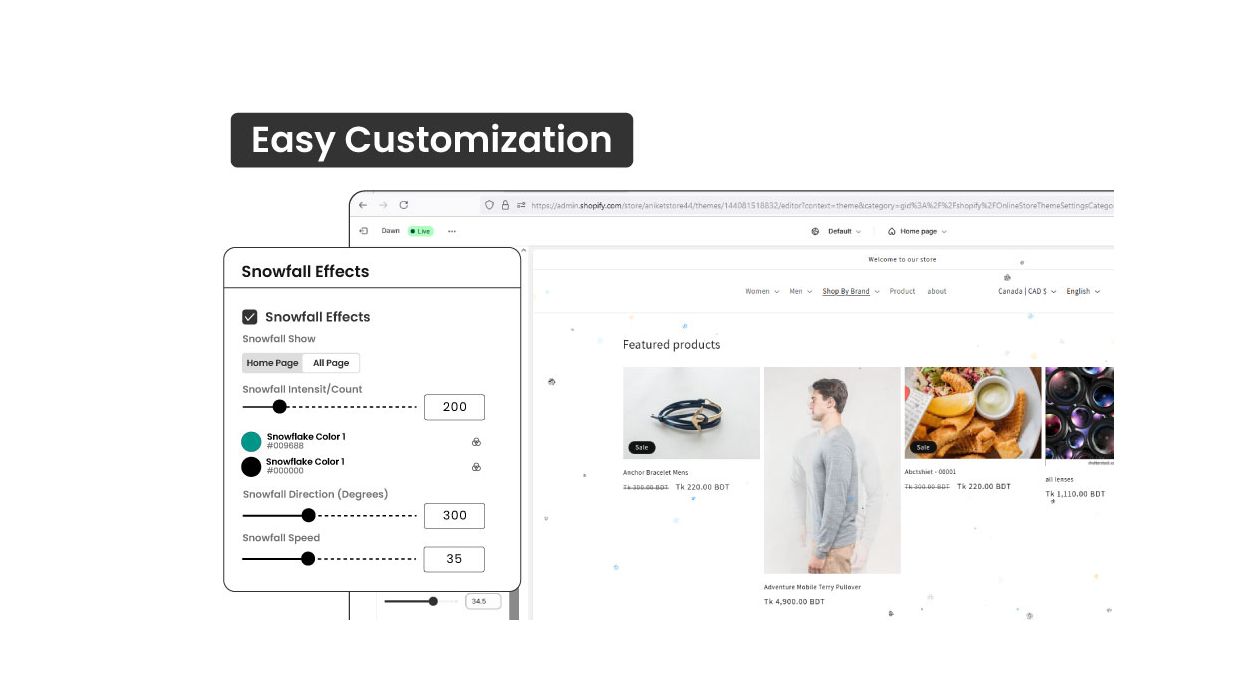Click the shield icon in address bar
1239x690 pixels.
coord(489,205)
